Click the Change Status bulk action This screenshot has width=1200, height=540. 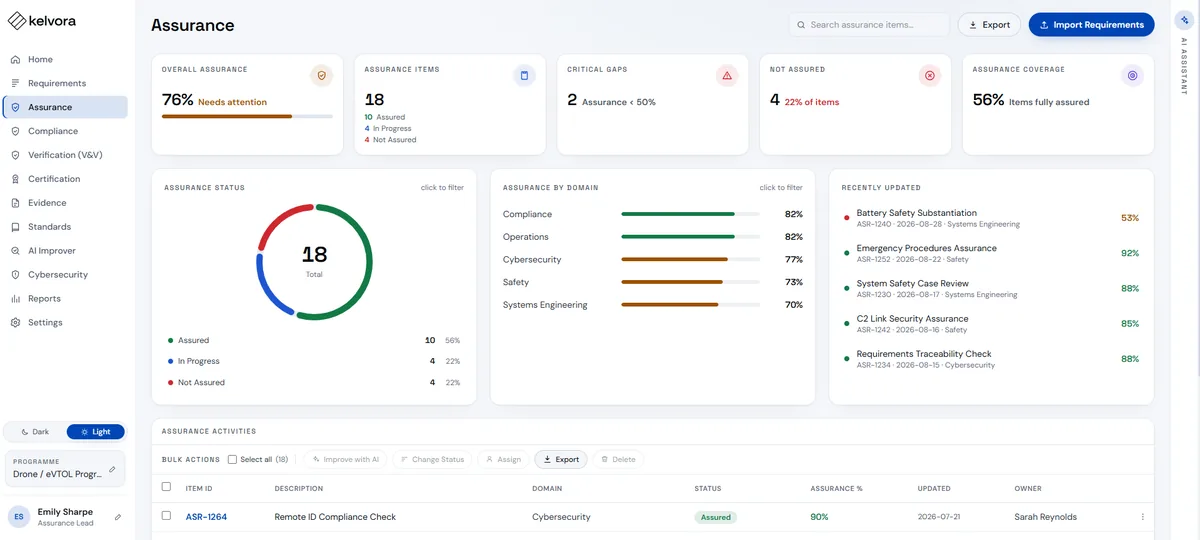[432, 459]
